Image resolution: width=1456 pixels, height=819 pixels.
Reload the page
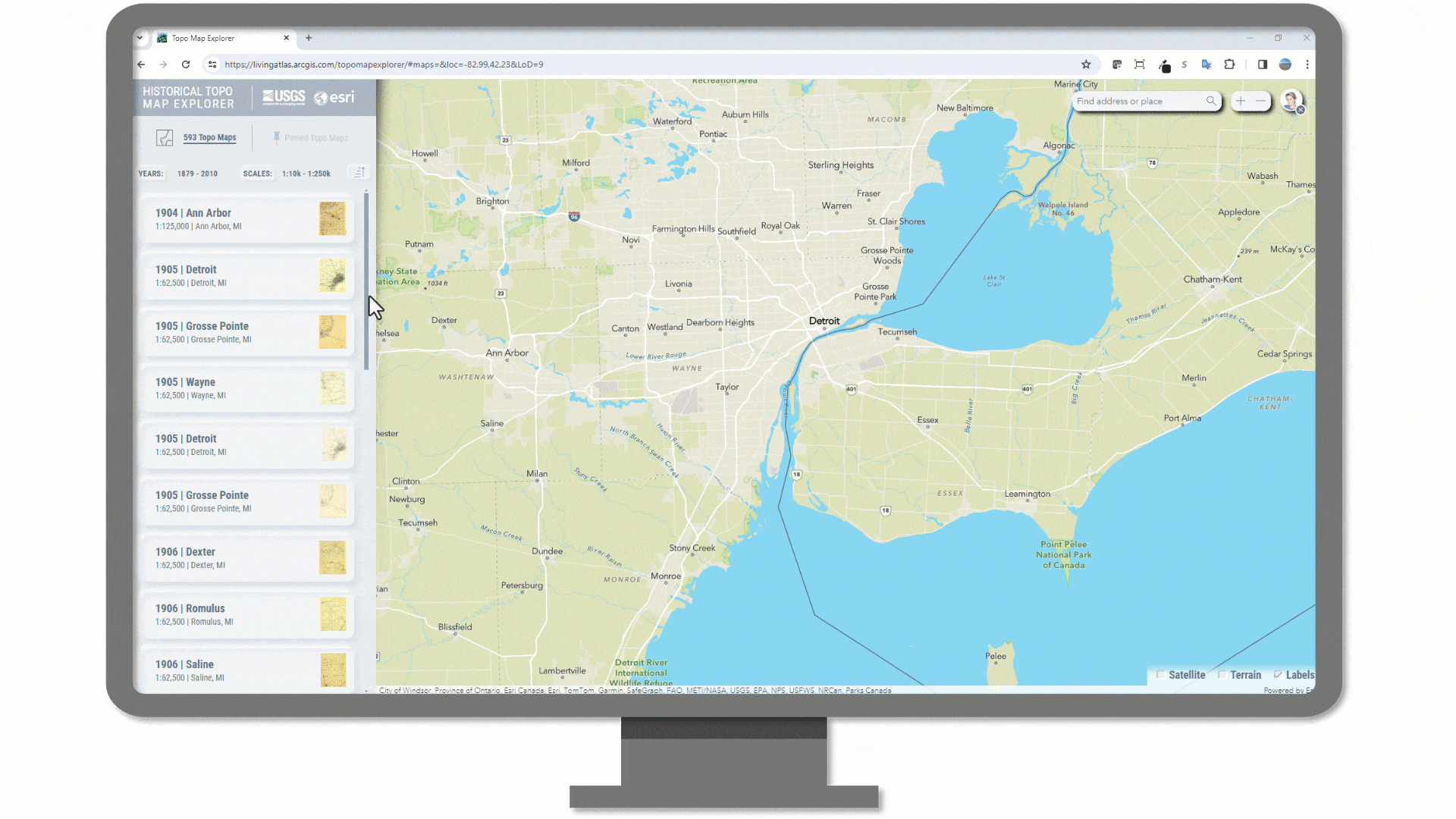pos(186,64)
